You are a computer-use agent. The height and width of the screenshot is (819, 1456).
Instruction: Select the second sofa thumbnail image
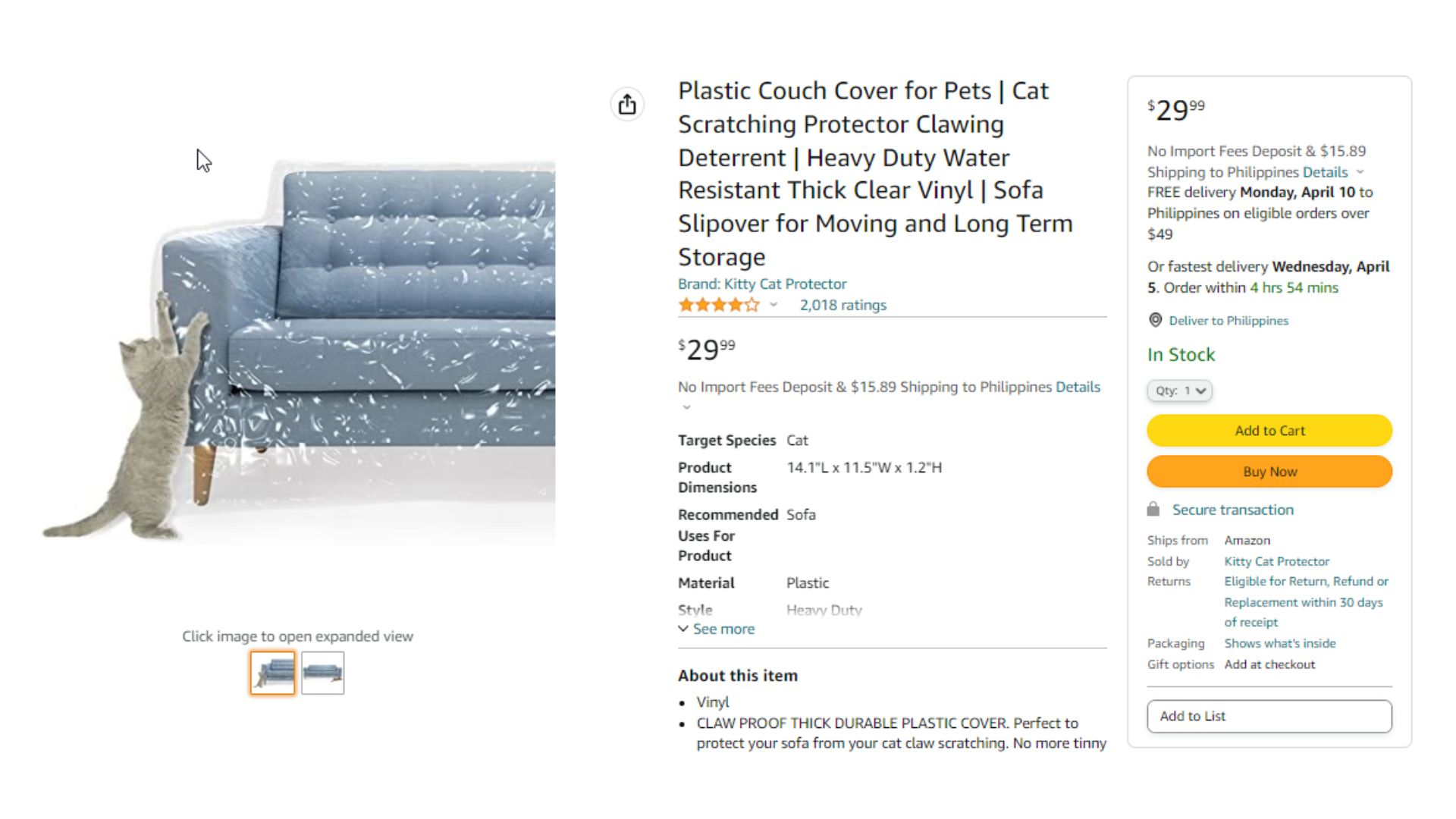point(322,673)
